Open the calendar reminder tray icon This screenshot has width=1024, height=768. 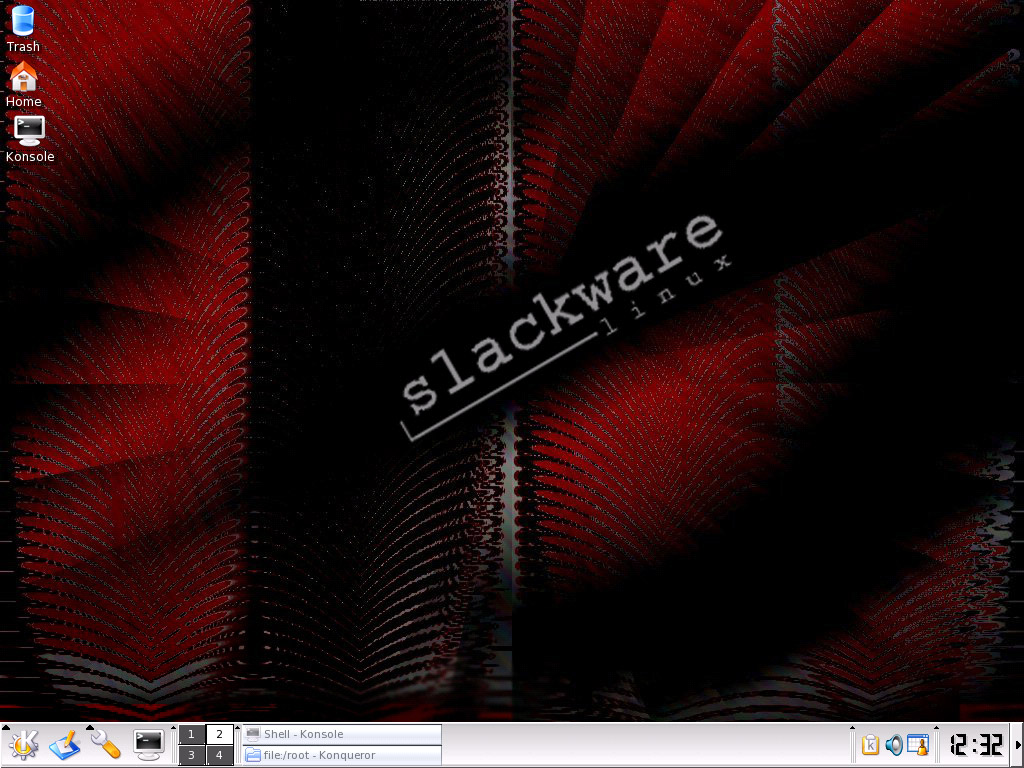pyautogui.click(x=918, y=745)
